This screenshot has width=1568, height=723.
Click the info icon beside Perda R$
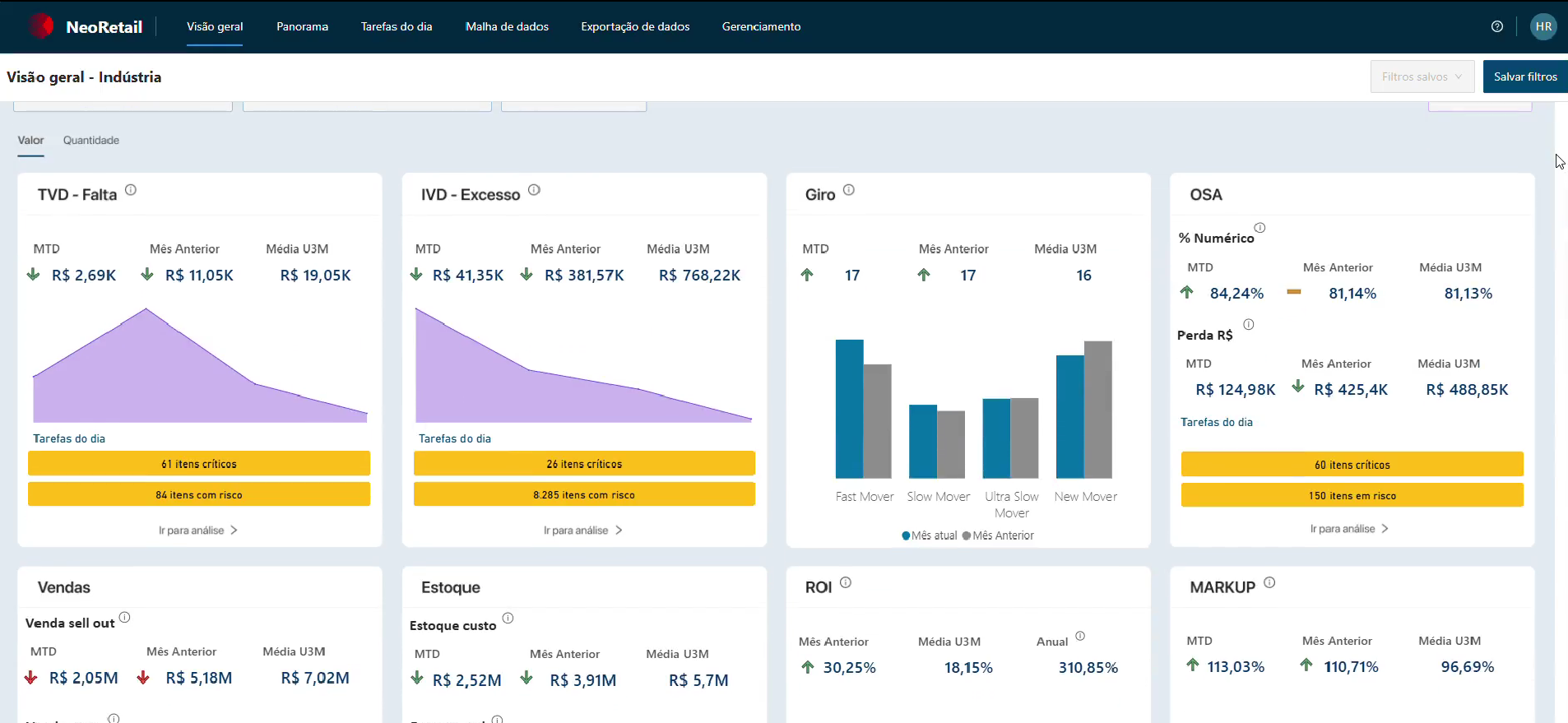[x=1249, y=324]
